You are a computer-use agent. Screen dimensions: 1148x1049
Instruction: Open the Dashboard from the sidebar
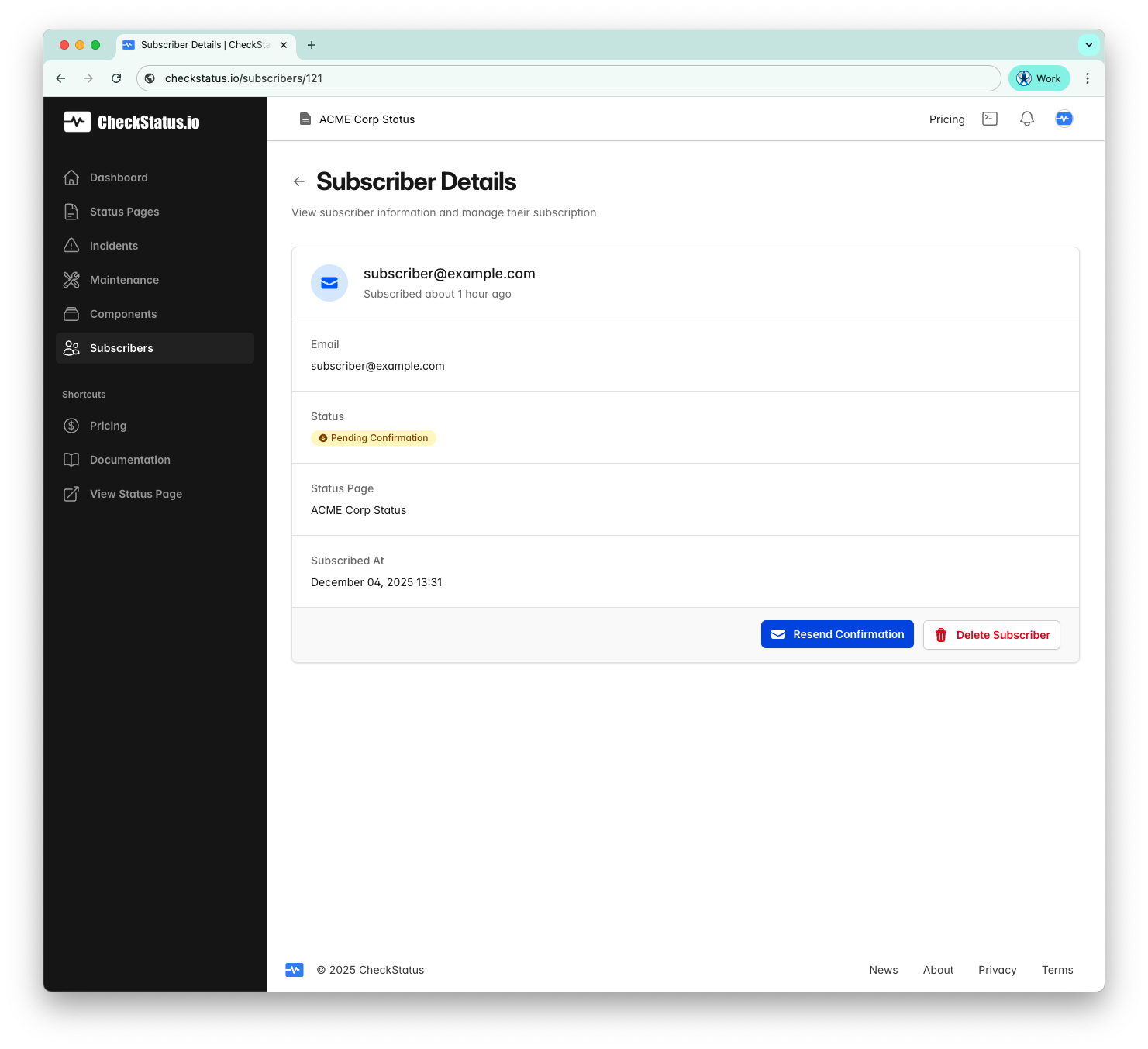point(118,178)
